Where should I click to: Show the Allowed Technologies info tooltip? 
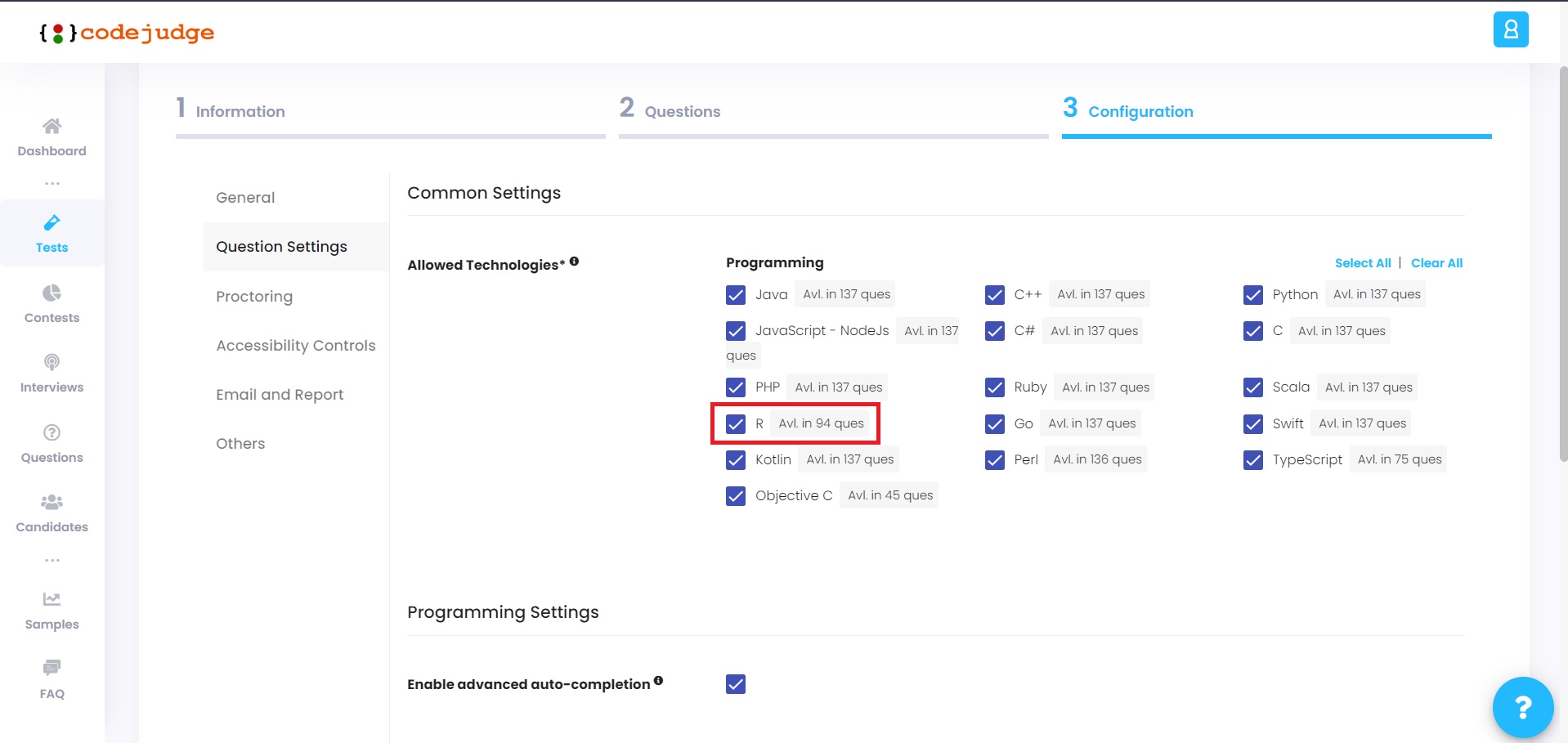point(575,261)
